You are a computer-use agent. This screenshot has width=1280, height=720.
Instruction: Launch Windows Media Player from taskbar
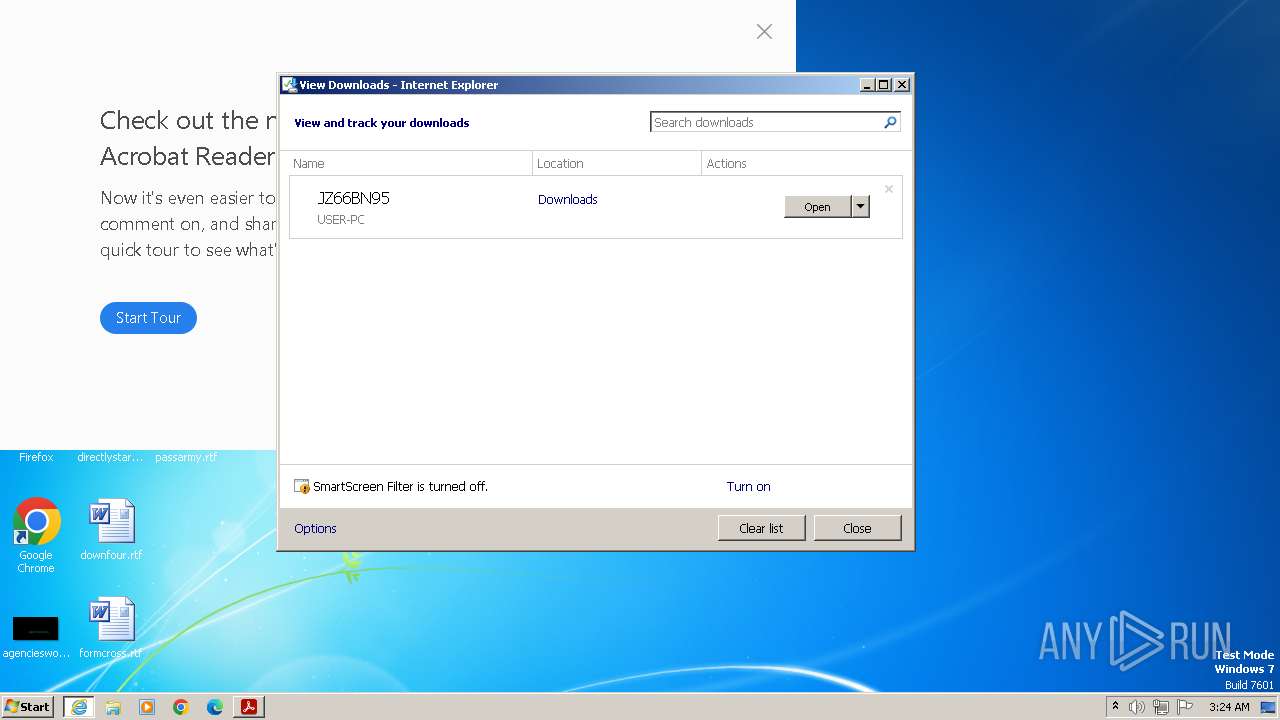pyautogui.click(x=147, y=707)
